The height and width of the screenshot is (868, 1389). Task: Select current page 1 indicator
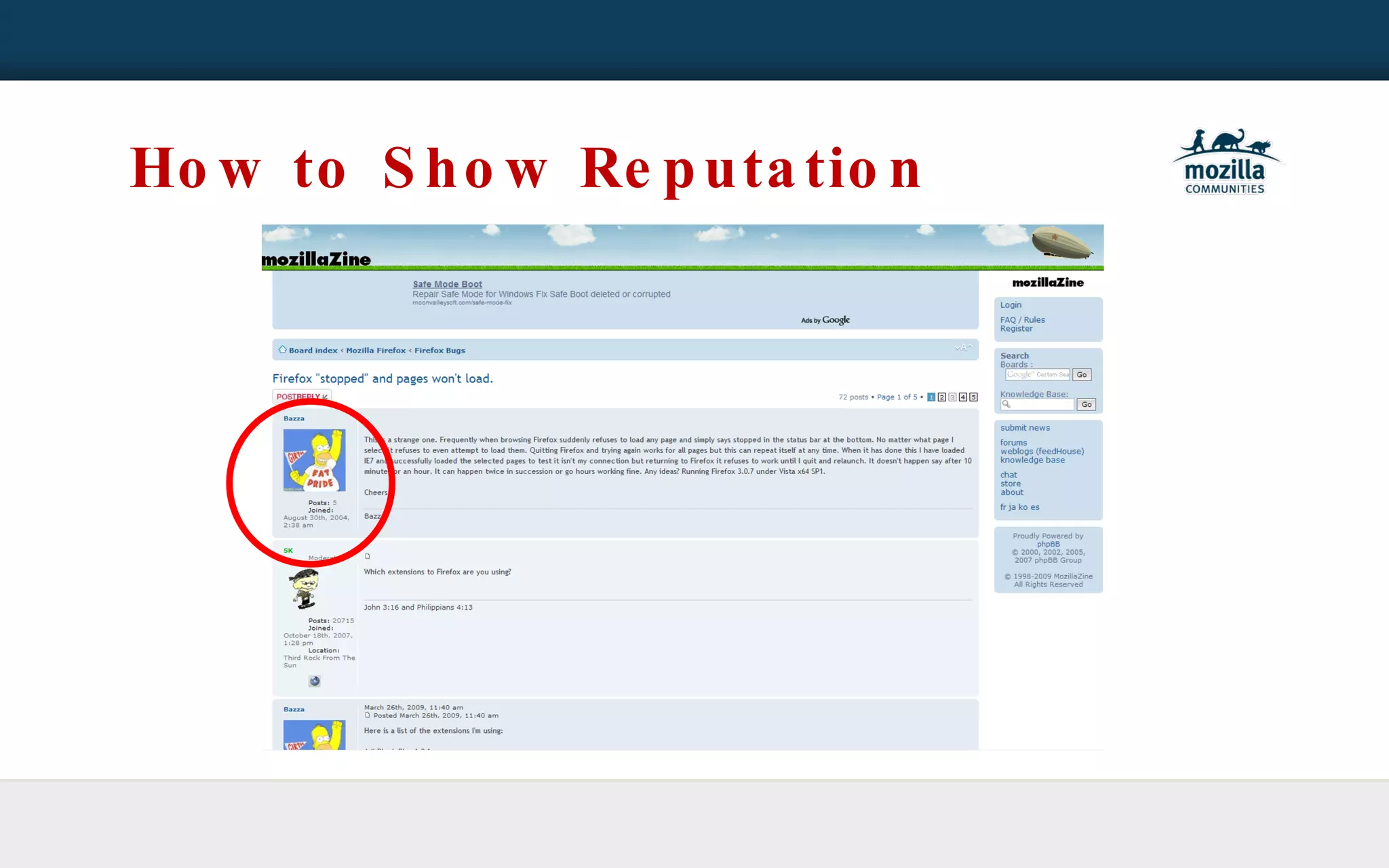point(931,397)
